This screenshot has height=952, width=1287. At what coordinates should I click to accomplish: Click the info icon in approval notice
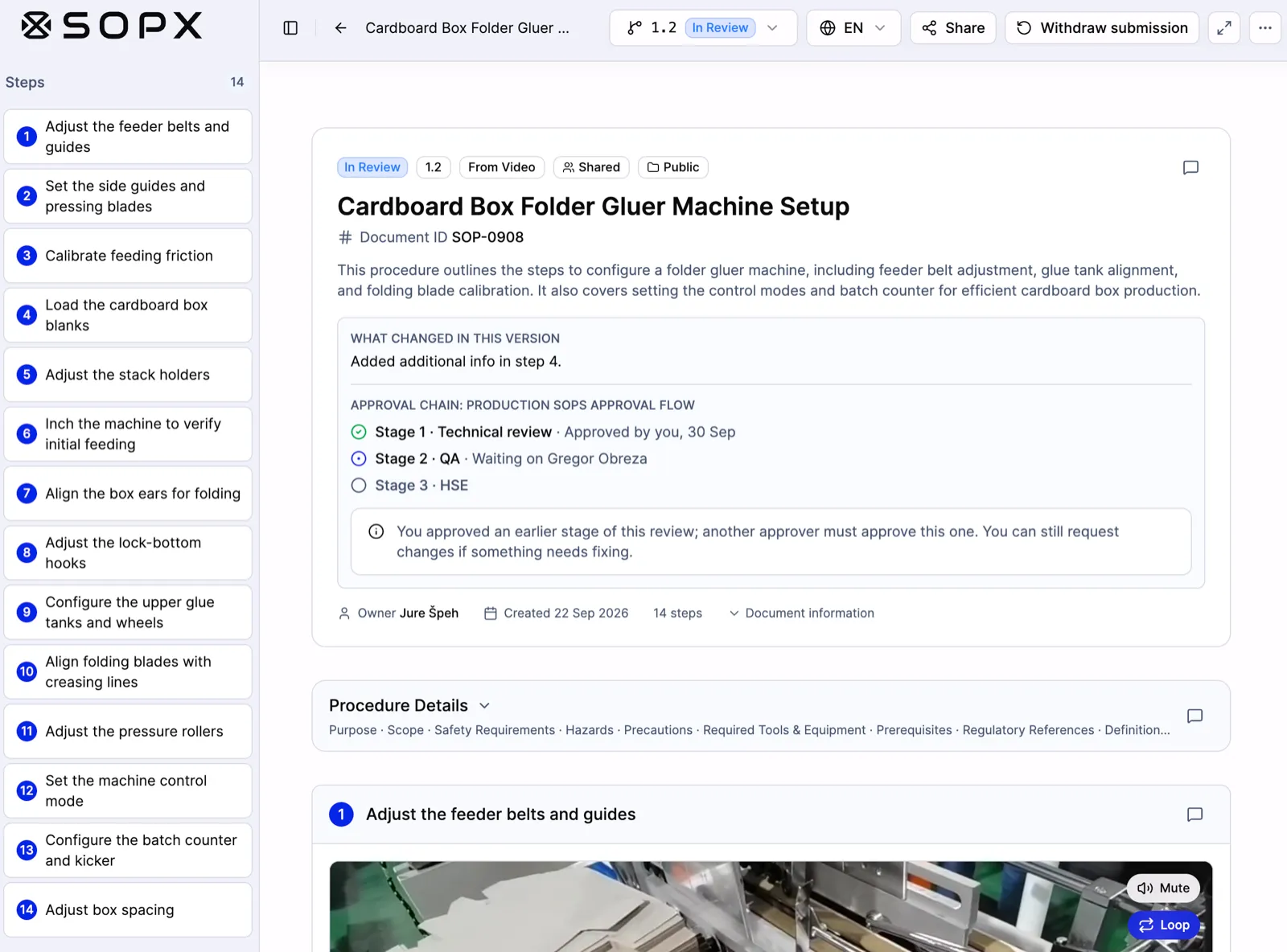pos(376,531)
